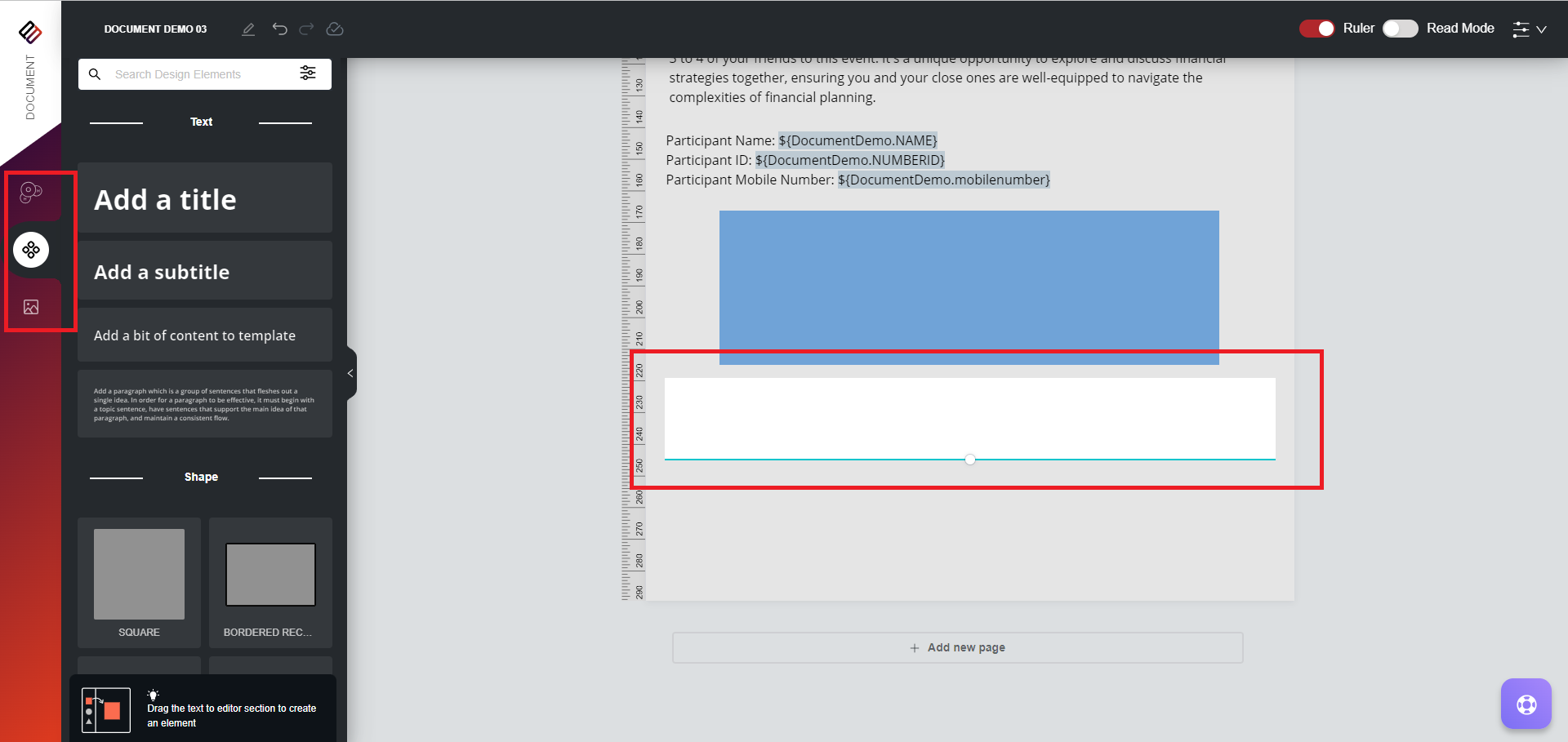This screenshot has width=1568, height=742.
Task: Select the design elements sidebar icon
Action: coord(31,250)
